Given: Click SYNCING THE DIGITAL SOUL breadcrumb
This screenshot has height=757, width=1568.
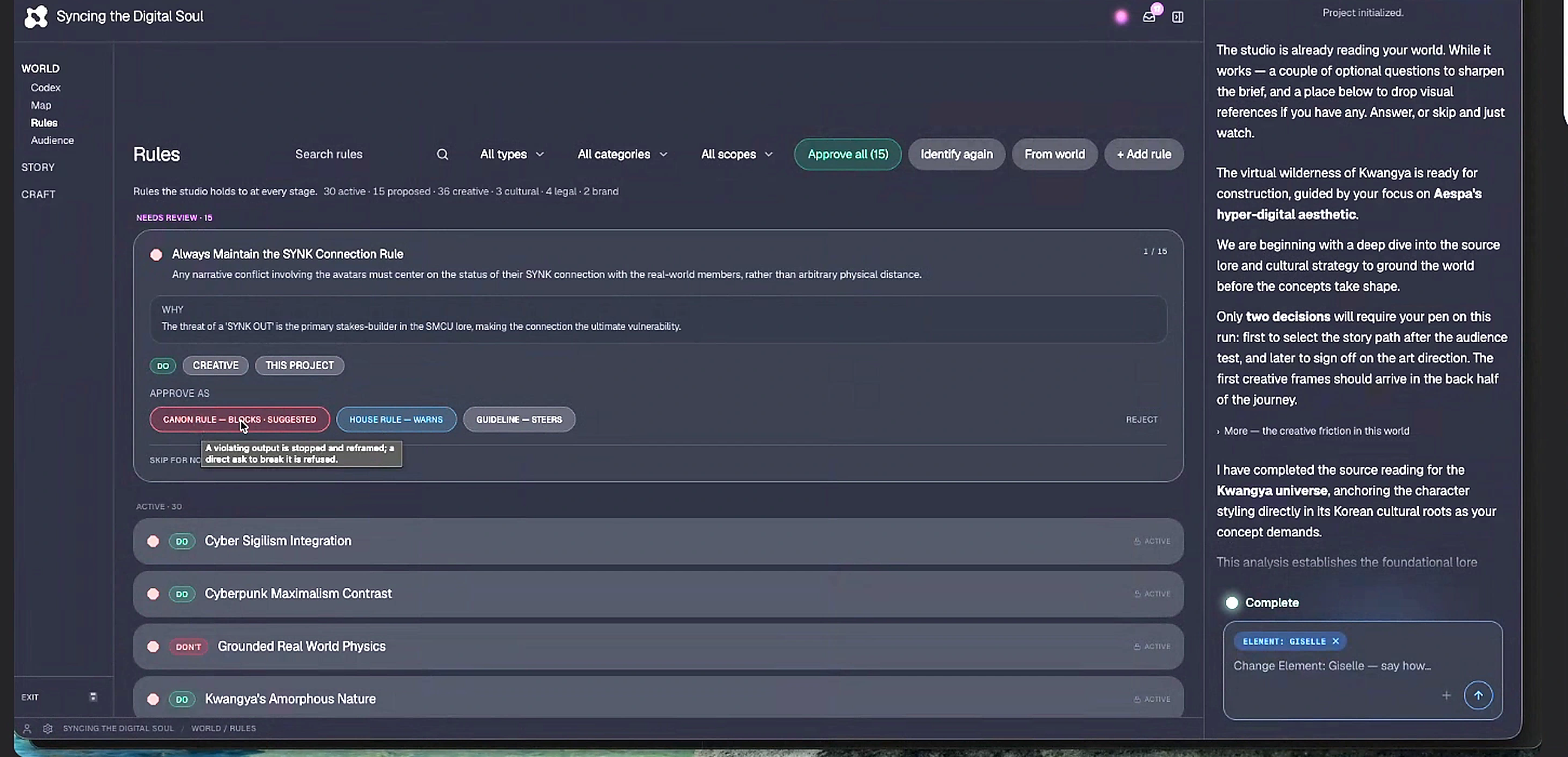Looking at the screenshot, I should click(118, 728).
